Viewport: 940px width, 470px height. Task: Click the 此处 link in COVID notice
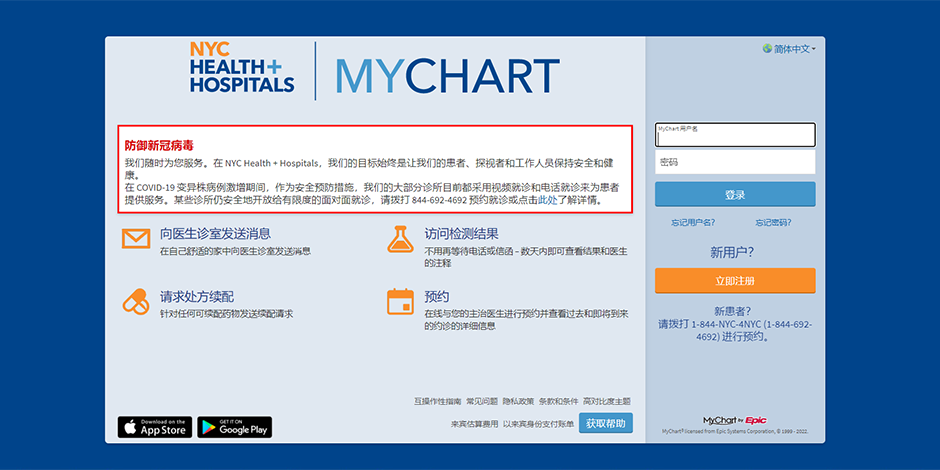pos(547,200)
